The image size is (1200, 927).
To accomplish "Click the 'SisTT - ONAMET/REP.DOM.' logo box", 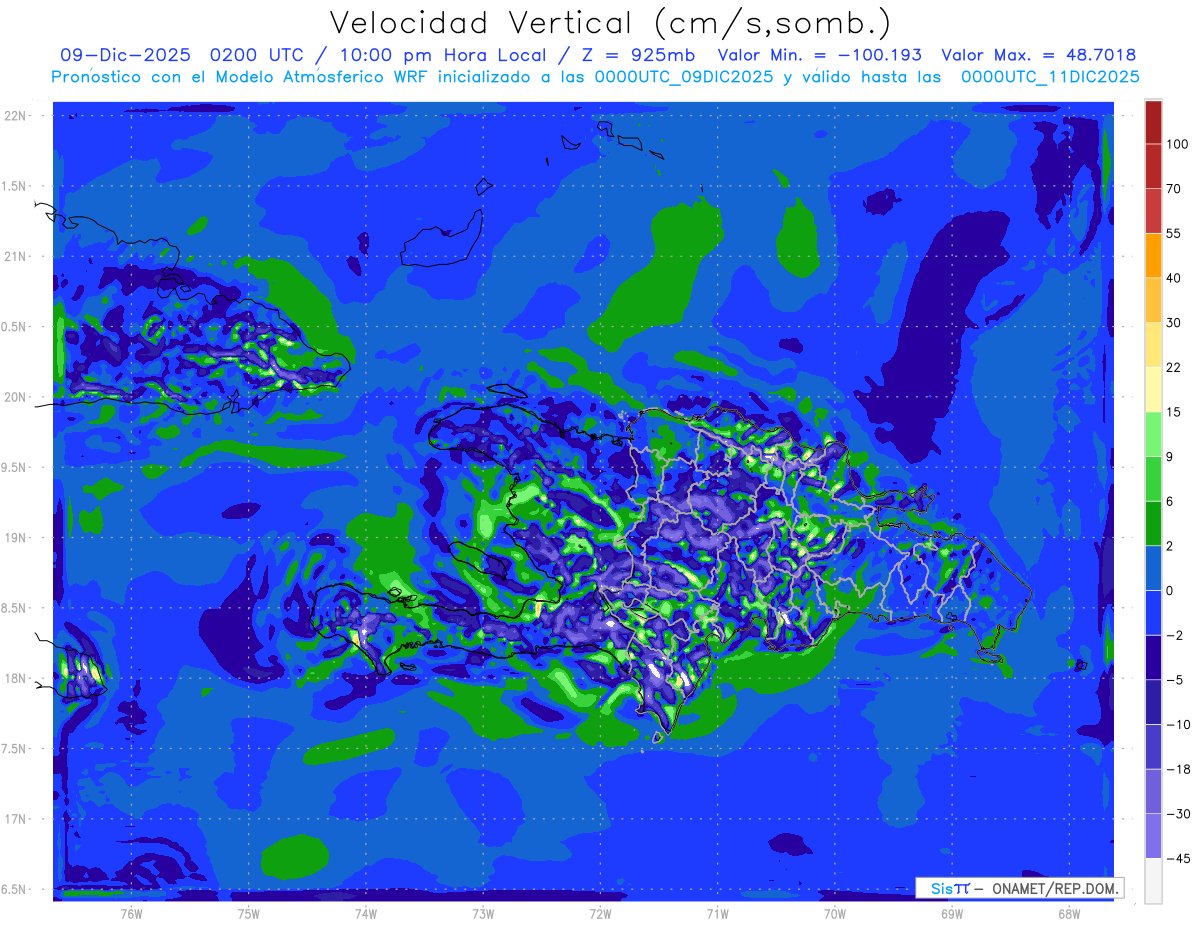I will point(1019,888).
